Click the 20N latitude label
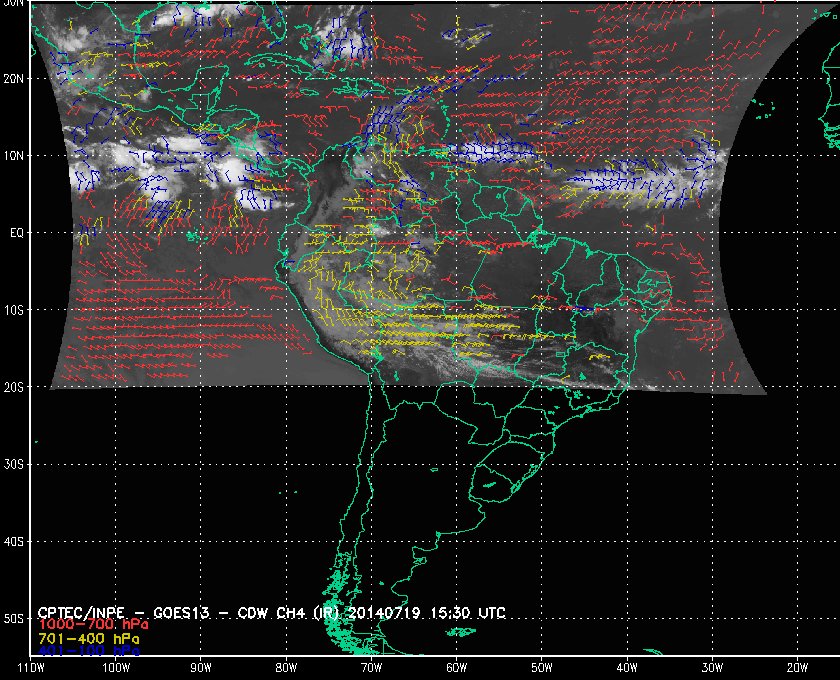840x680 pixels. coord(13,79)
